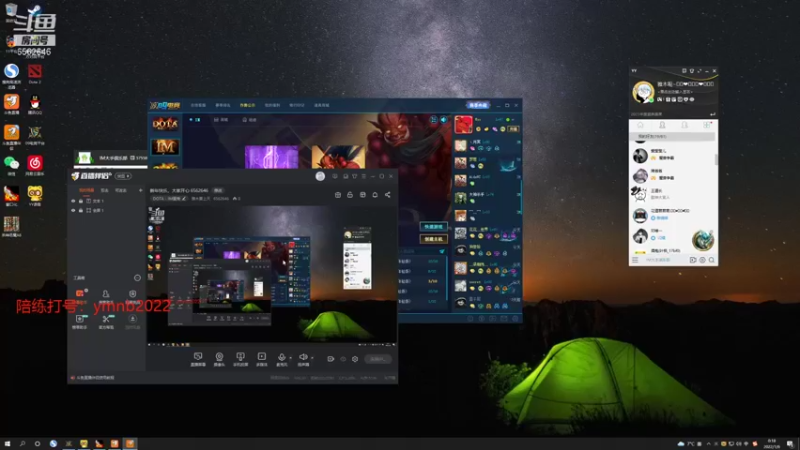Viewport: 800px width, 450px height.
Task: Toggle lock on first scene source row
Action: coord(81,201)
